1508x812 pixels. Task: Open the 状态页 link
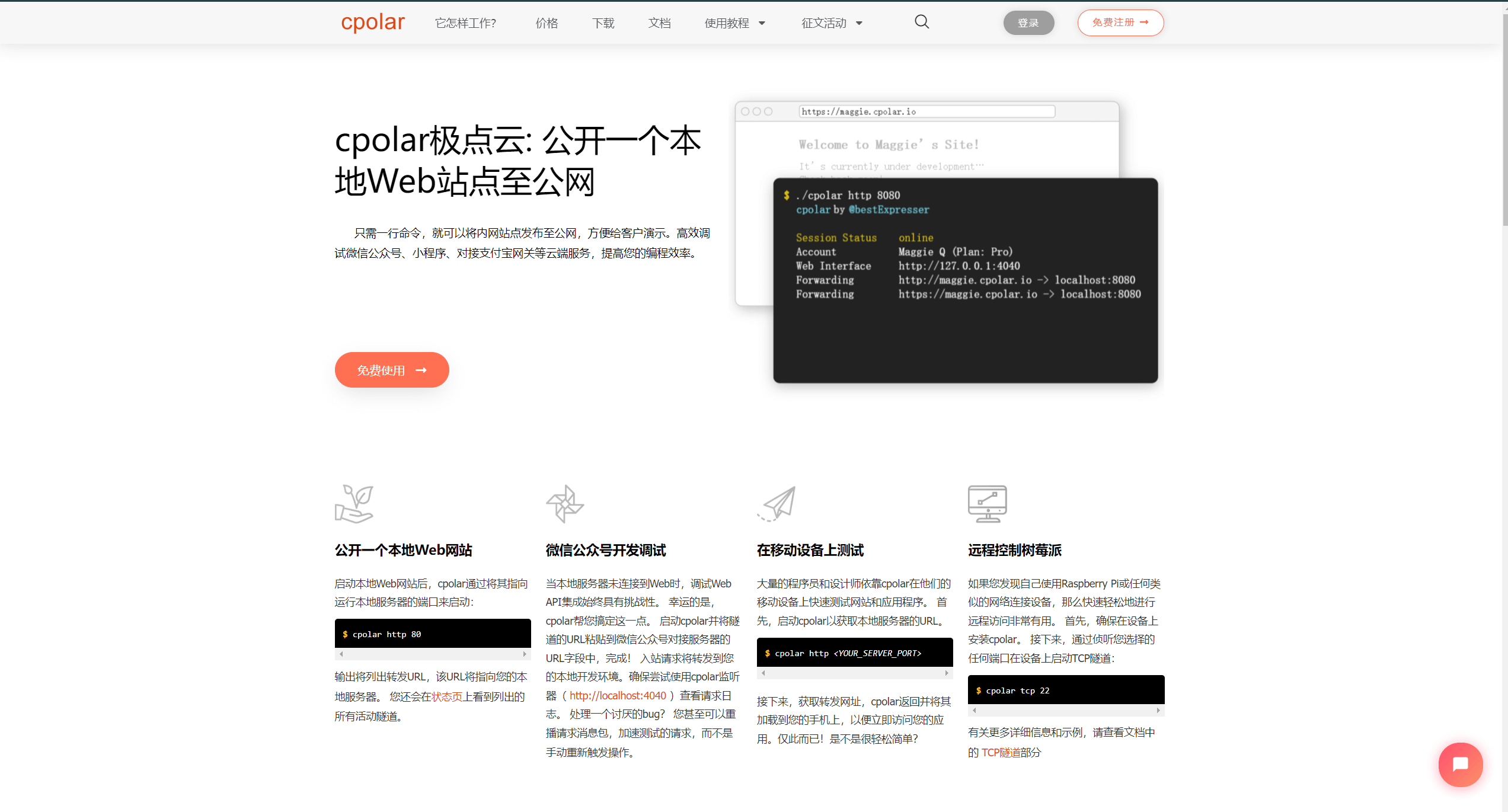click(x=447, y=696)
